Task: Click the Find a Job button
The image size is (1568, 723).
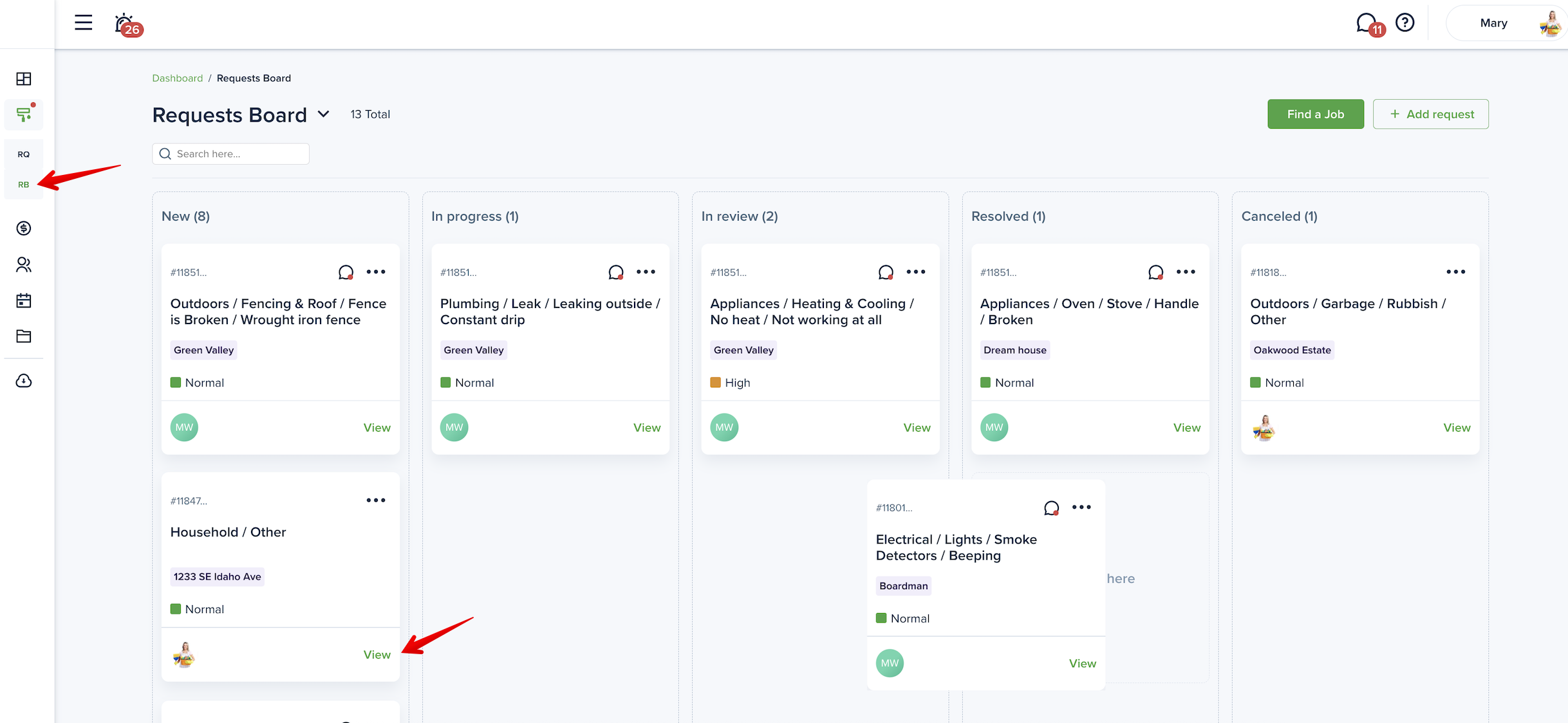Action: click(x=1315, y=114)
